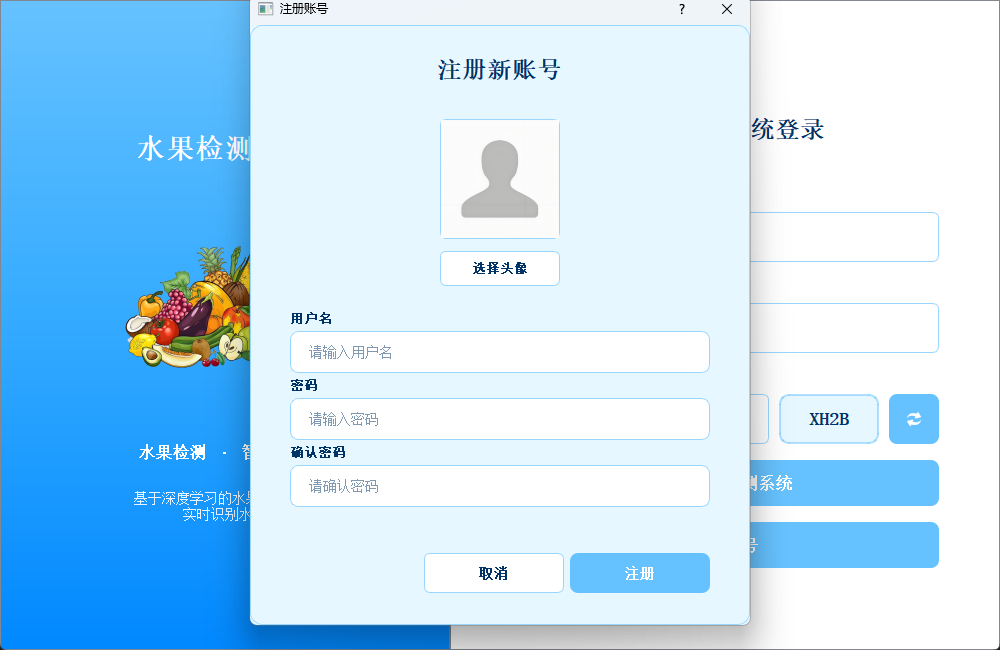Click the 注册新账号 heading
This screenshot has height=650, width=1000.
(499, 70)
